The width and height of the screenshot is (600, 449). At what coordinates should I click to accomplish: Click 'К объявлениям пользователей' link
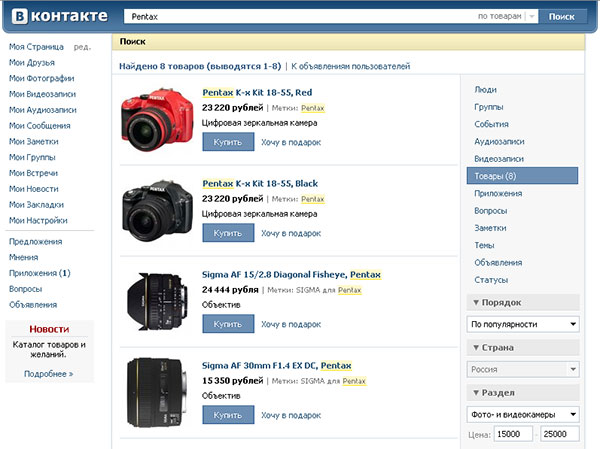point(351,66)
